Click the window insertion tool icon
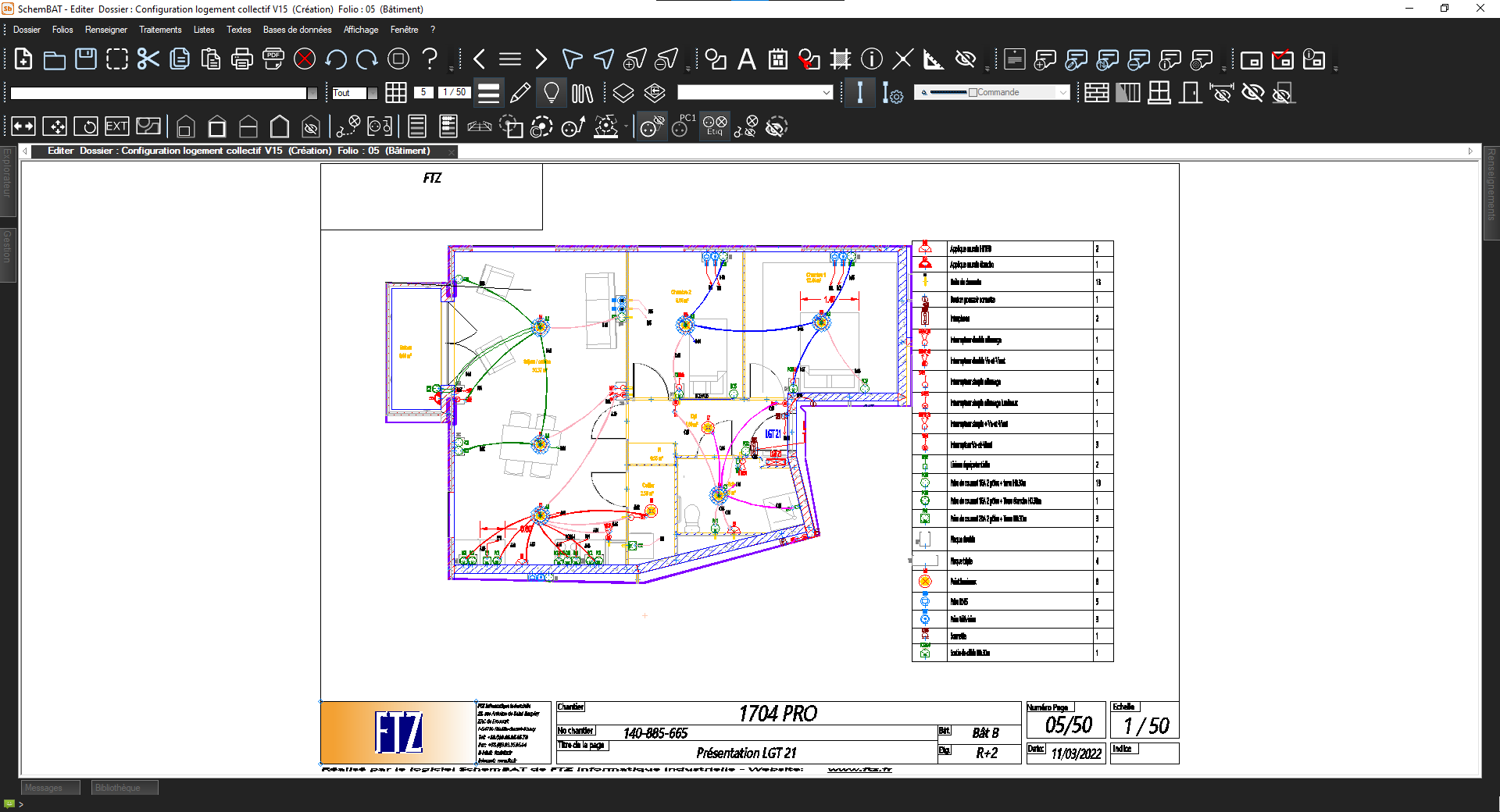1500x812 pixels. (x=1159, y=93)
